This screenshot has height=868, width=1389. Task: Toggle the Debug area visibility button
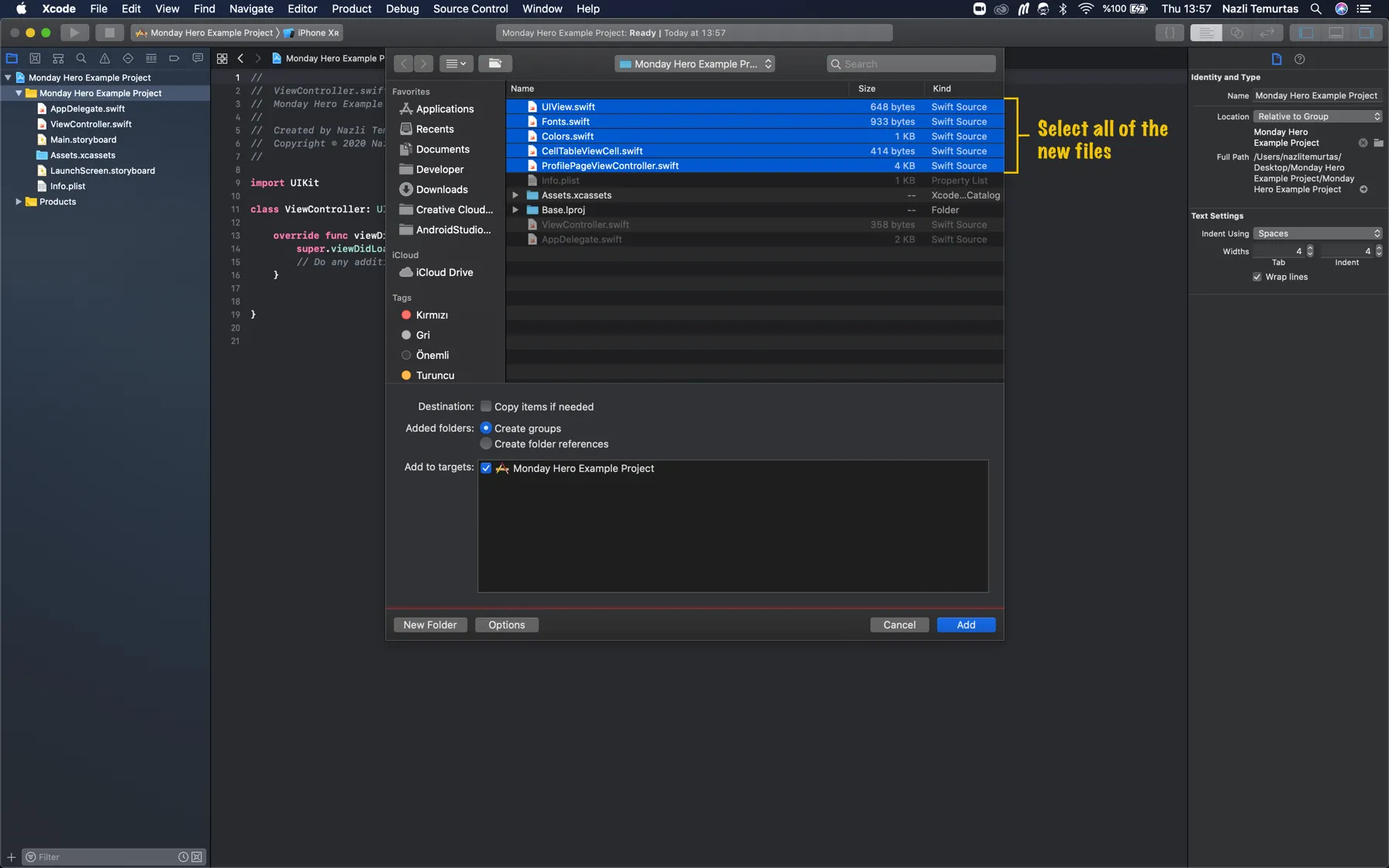pyautogui.click(x=1336, y=33)
